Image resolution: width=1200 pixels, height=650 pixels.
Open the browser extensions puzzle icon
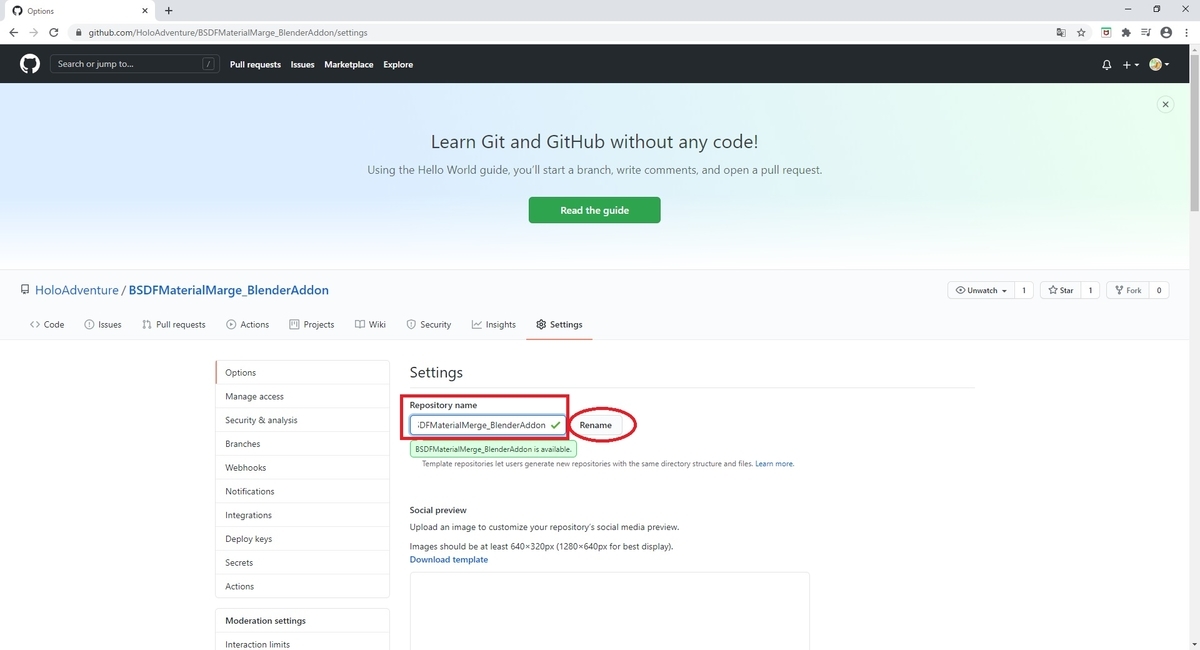coord(1126,32)
